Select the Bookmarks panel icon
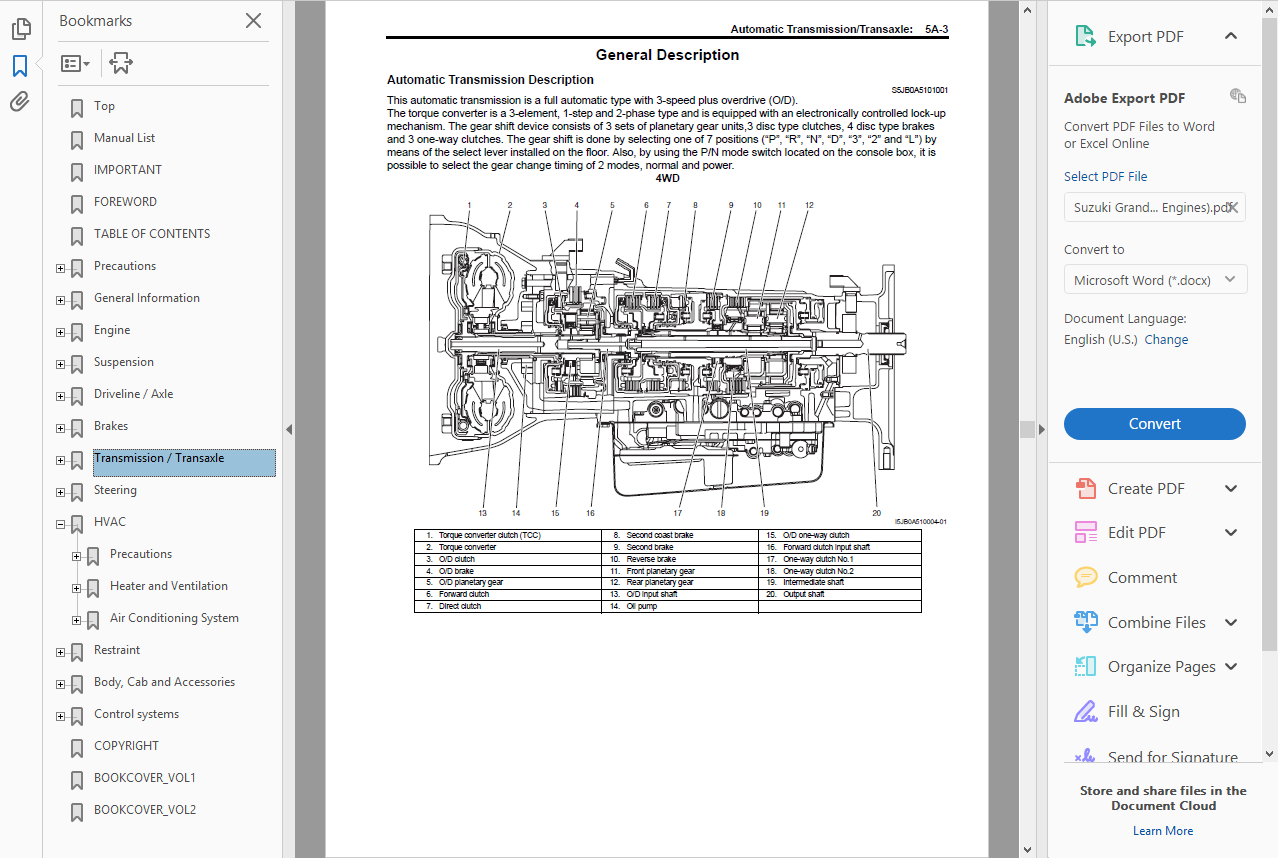 click(x=21, y=63)
